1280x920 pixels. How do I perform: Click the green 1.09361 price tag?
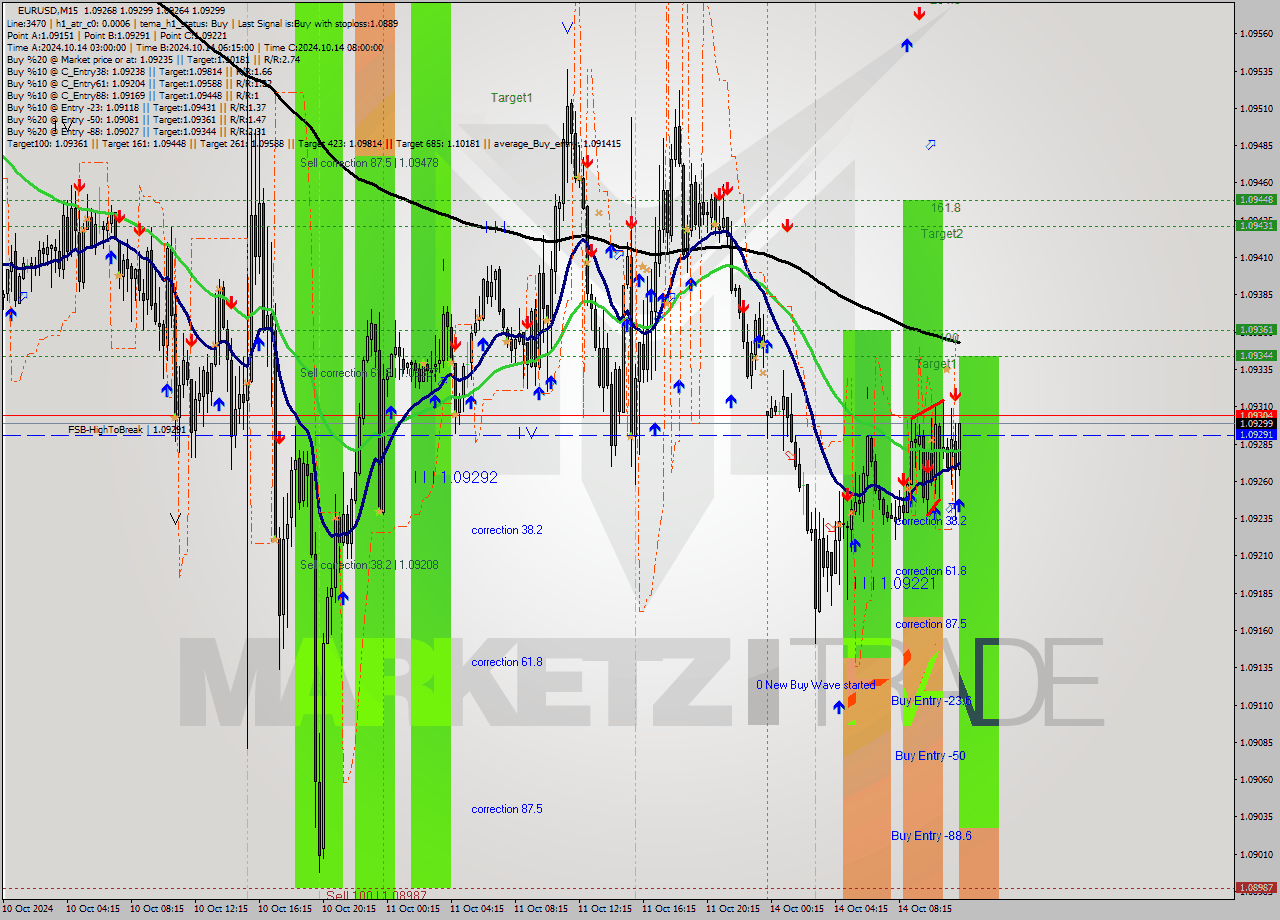(1256, 330)
